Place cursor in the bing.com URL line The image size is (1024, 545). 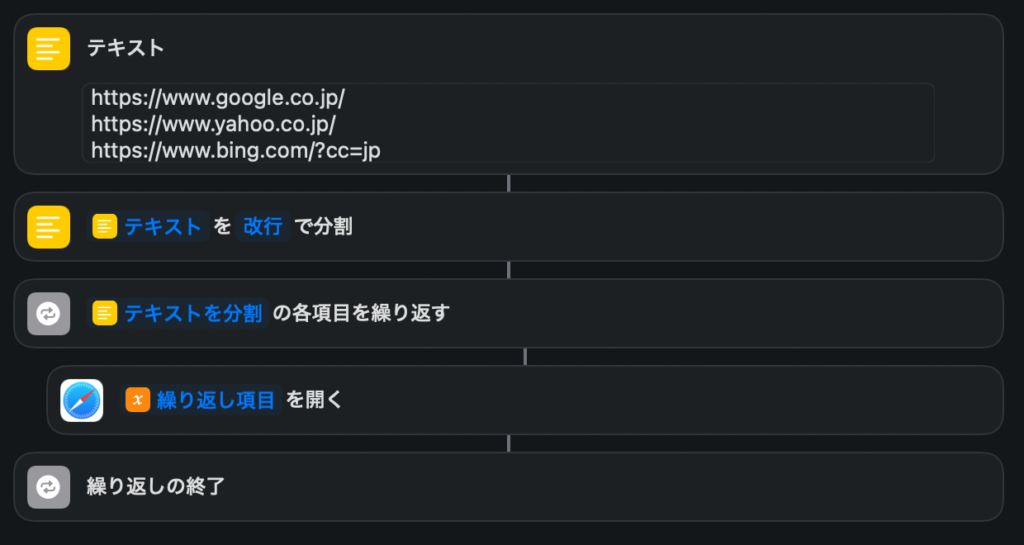(x=236, y=150)
